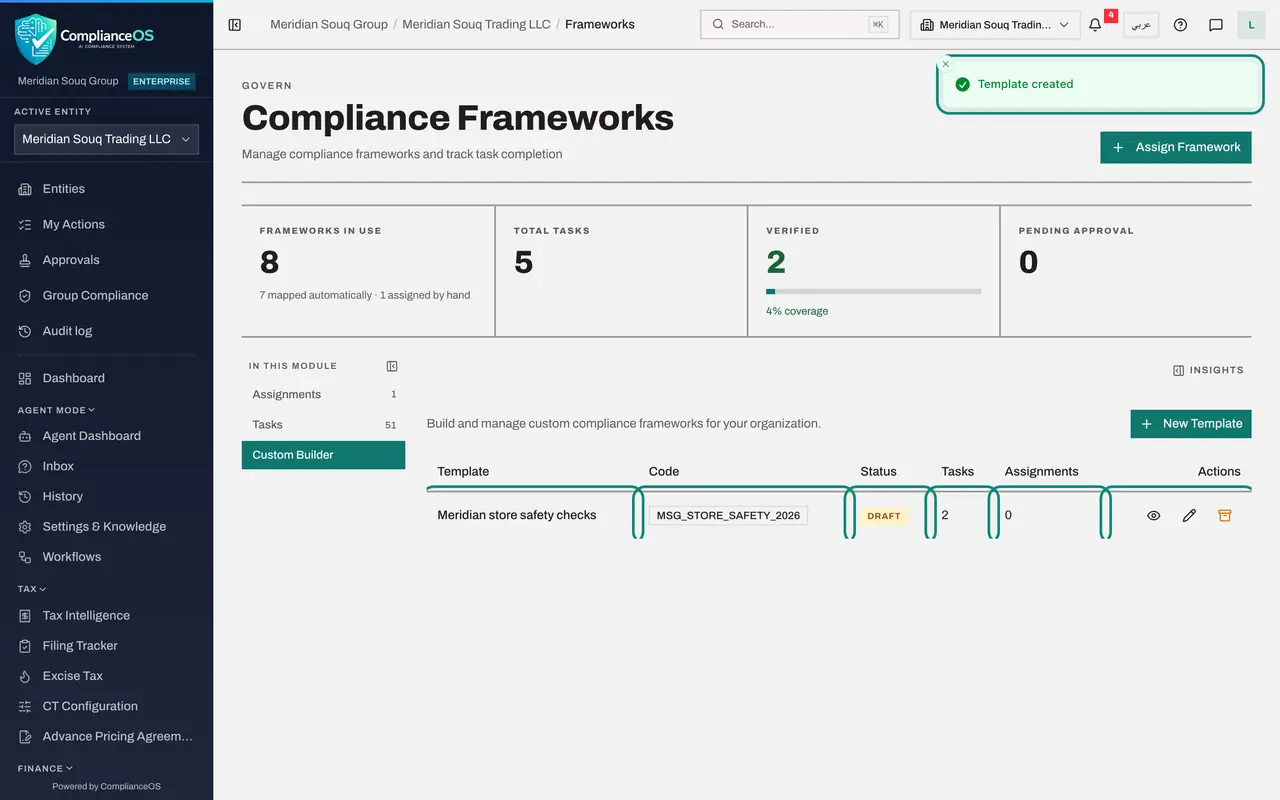Archive the Meridian store safety checks template
Screen dimensions: 1280x800
pyautogui.click(x=1224, y=516)
